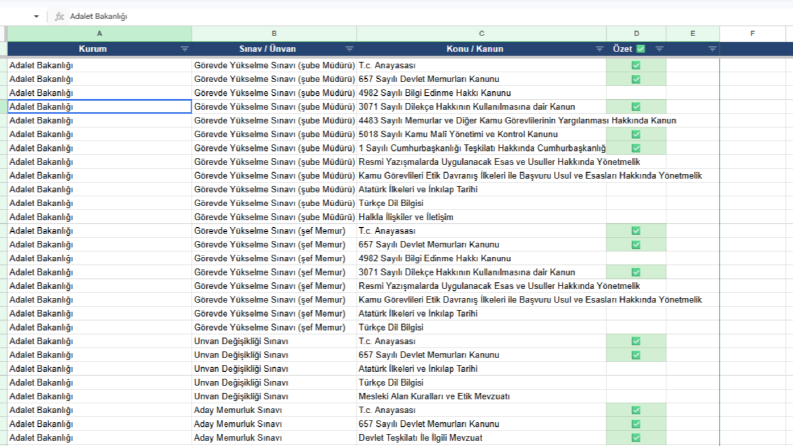Select column C header
The width and height of the screenshot is (793, 446).
tap(481, 33)
